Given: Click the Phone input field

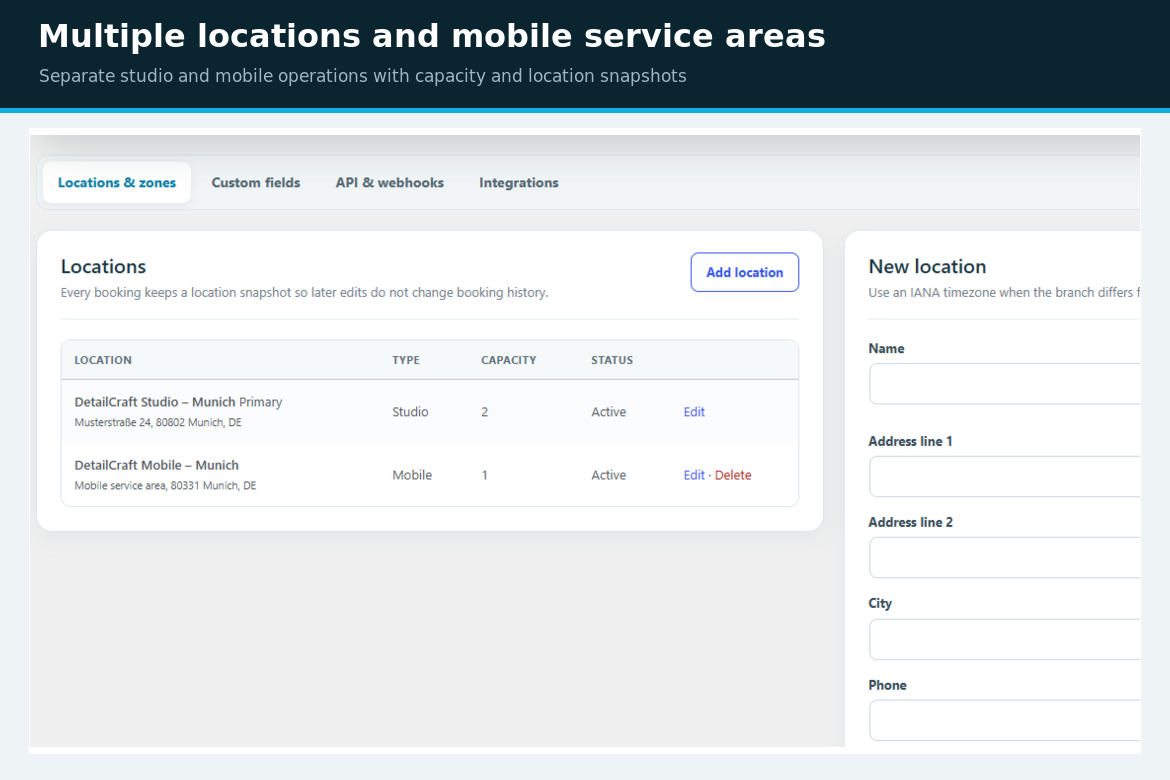Looking at the screenshot, I should [x=1004, y=720].
